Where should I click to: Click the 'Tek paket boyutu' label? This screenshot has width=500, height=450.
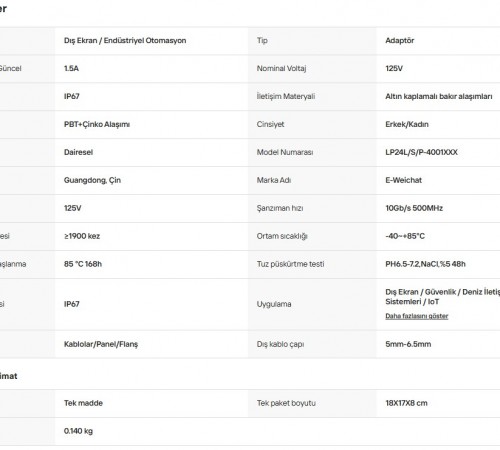(286, 403)
